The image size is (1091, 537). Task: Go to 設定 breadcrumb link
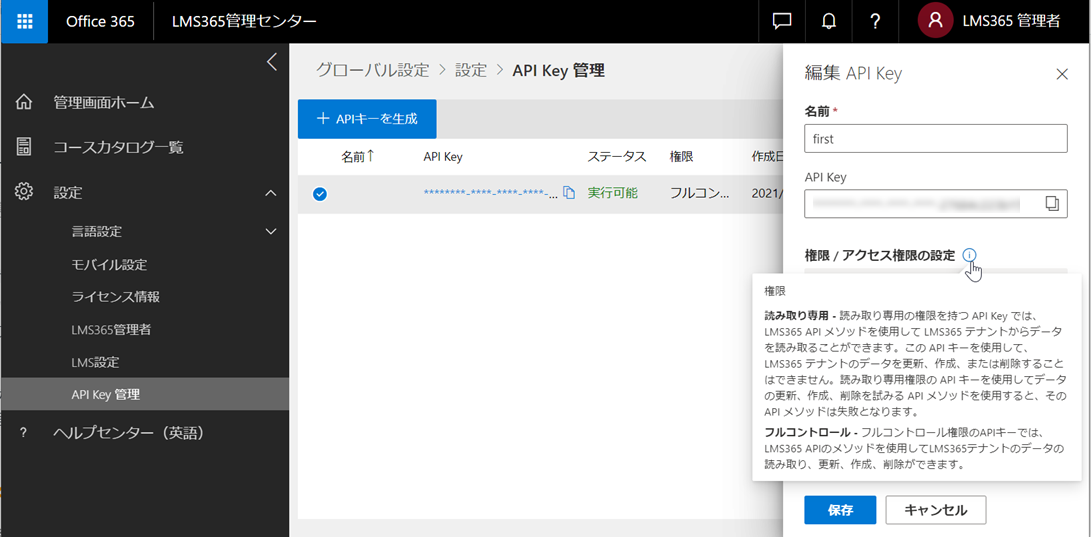pyautogui.click(x=471, y=70)
